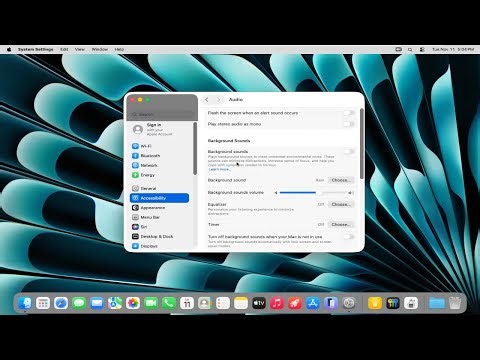This screenshot has width=480, height=360.
Task: Click the sidebar scrollbar
Action: [x=195, y=148]
